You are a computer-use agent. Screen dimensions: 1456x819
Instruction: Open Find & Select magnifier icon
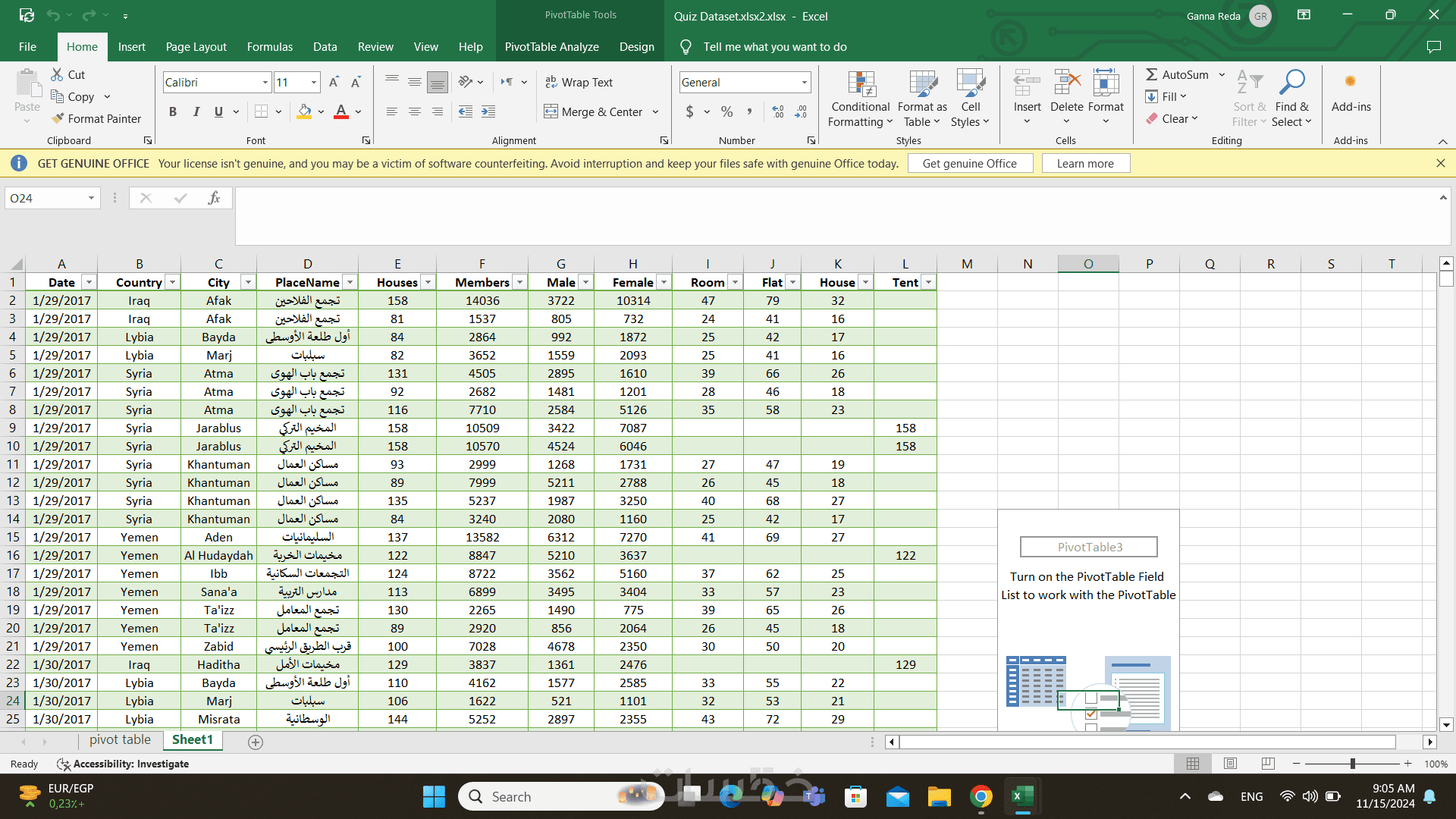[1291, 83]
